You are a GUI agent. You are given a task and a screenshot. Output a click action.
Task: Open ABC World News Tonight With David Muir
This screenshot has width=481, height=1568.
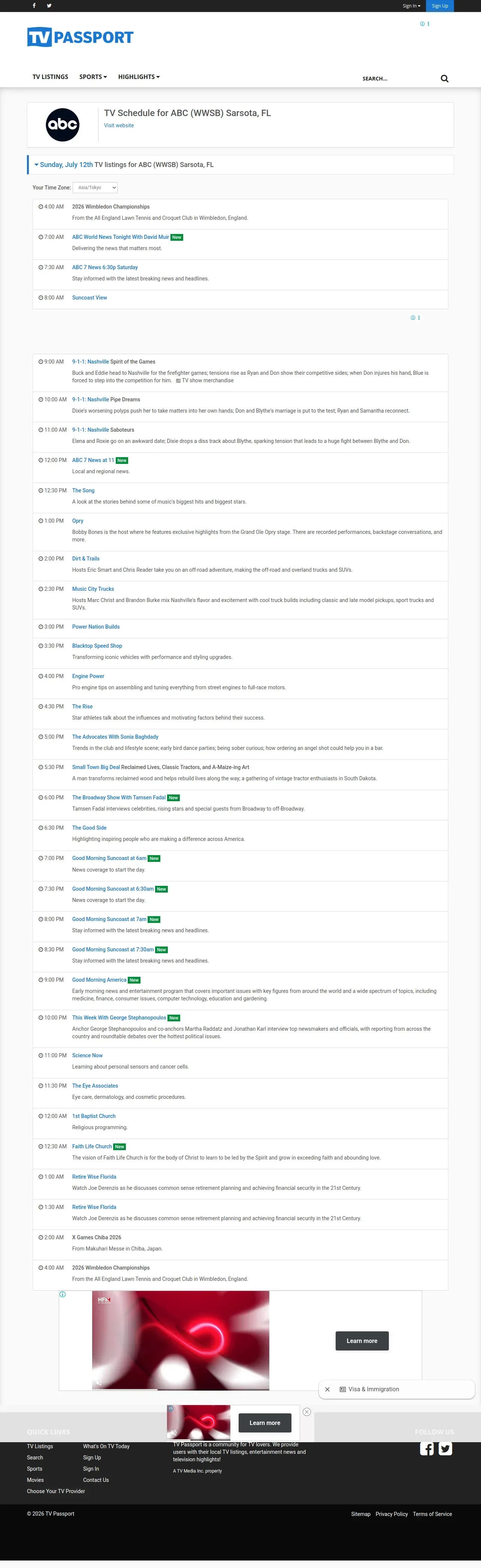click(121, 237)
